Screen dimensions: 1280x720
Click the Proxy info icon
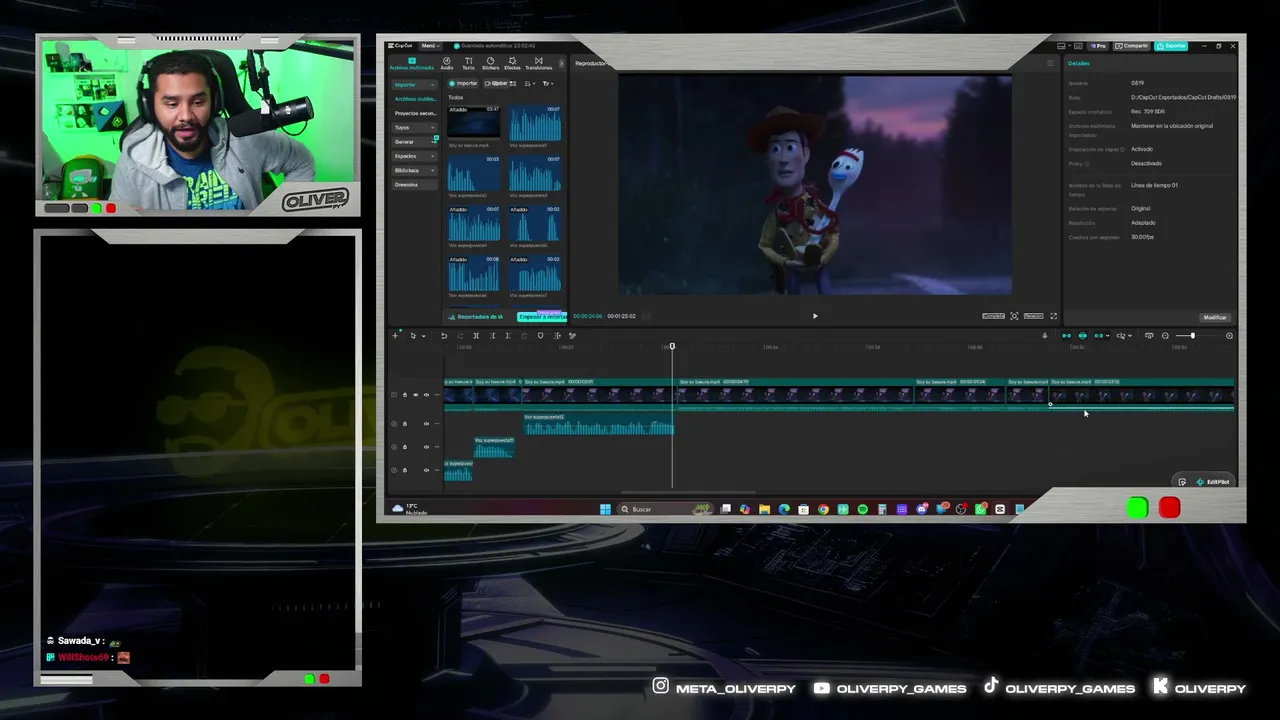pos(1087,163)
